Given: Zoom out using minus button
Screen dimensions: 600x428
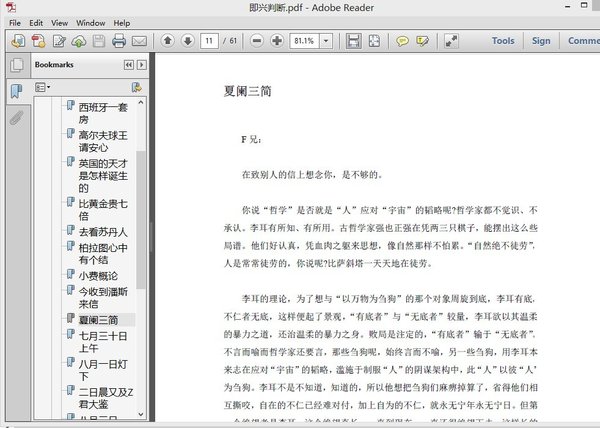Looking at the screenshot, I should [257, 40].
